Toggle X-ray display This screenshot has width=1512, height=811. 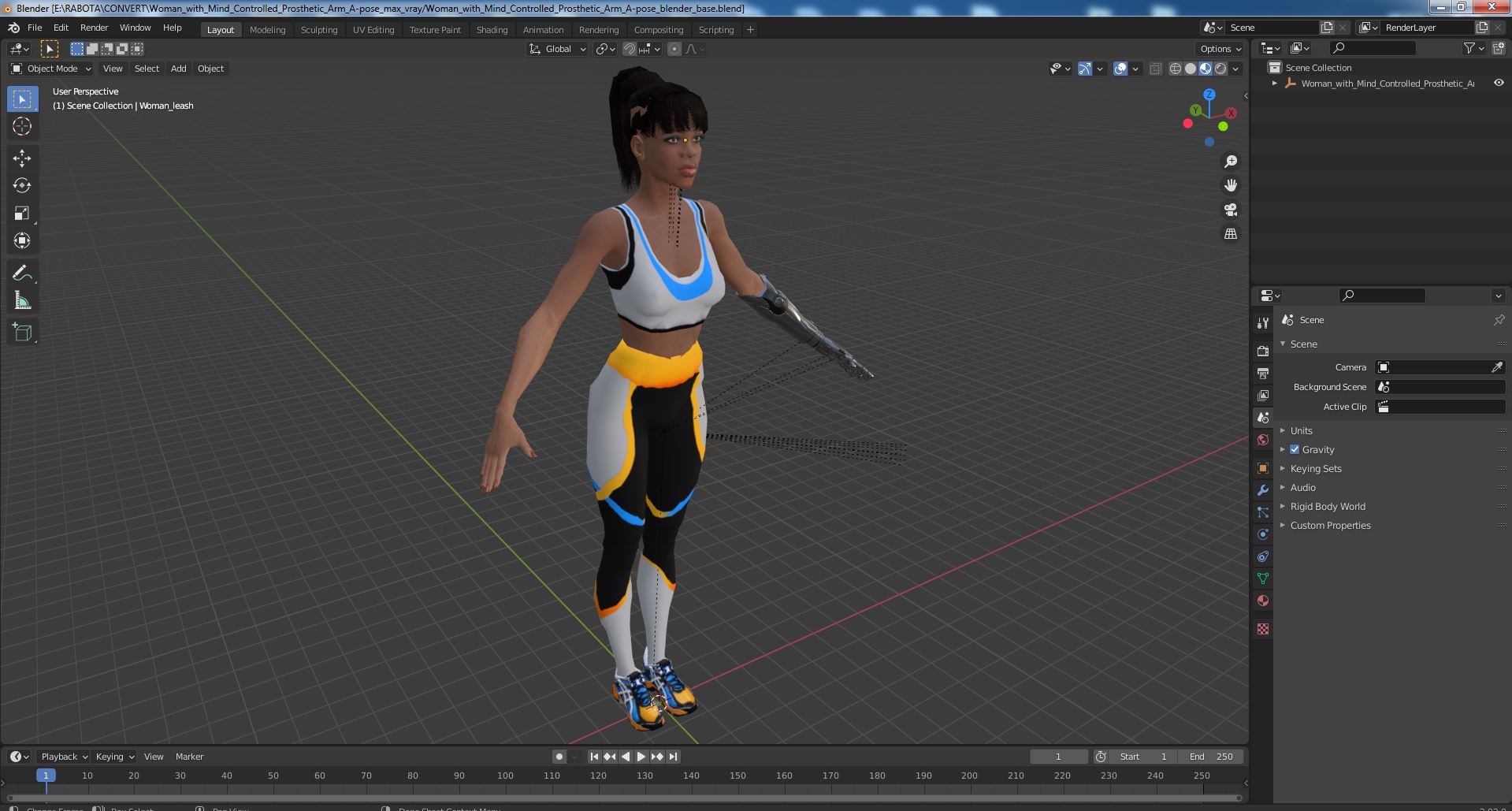1155,69
